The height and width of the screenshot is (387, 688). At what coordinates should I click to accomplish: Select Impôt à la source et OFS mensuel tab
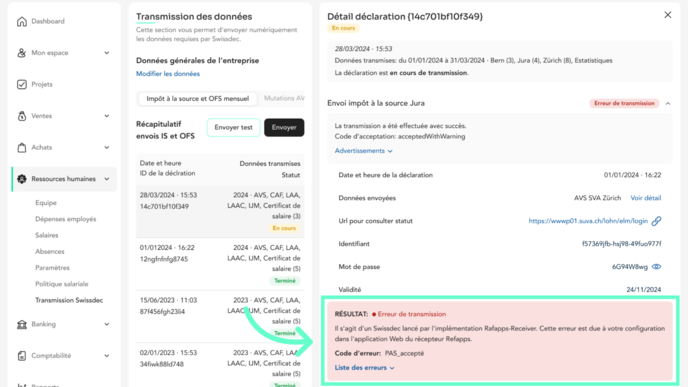(197, 99)
